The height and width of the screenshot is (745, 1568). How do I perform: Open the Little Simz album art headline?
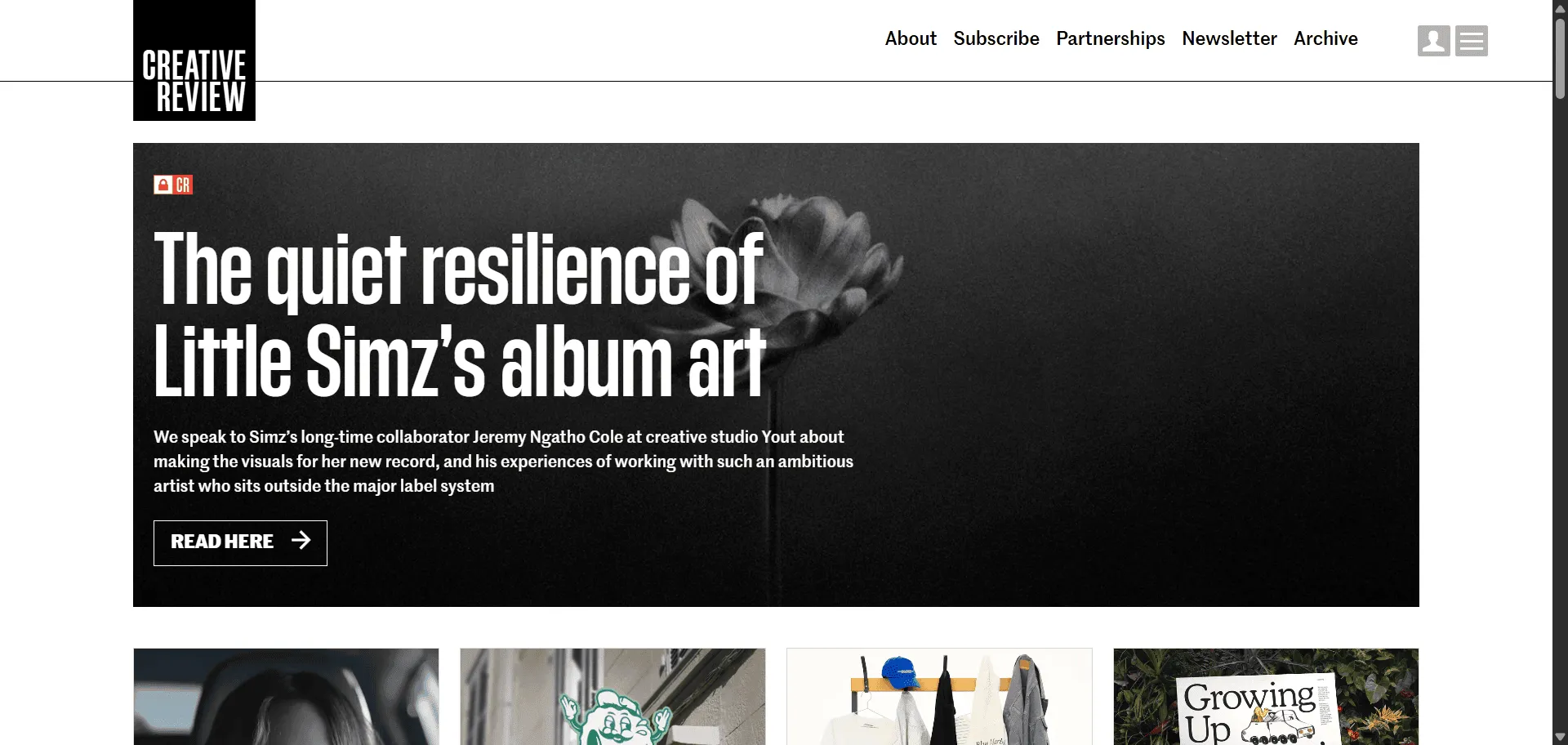459,315
